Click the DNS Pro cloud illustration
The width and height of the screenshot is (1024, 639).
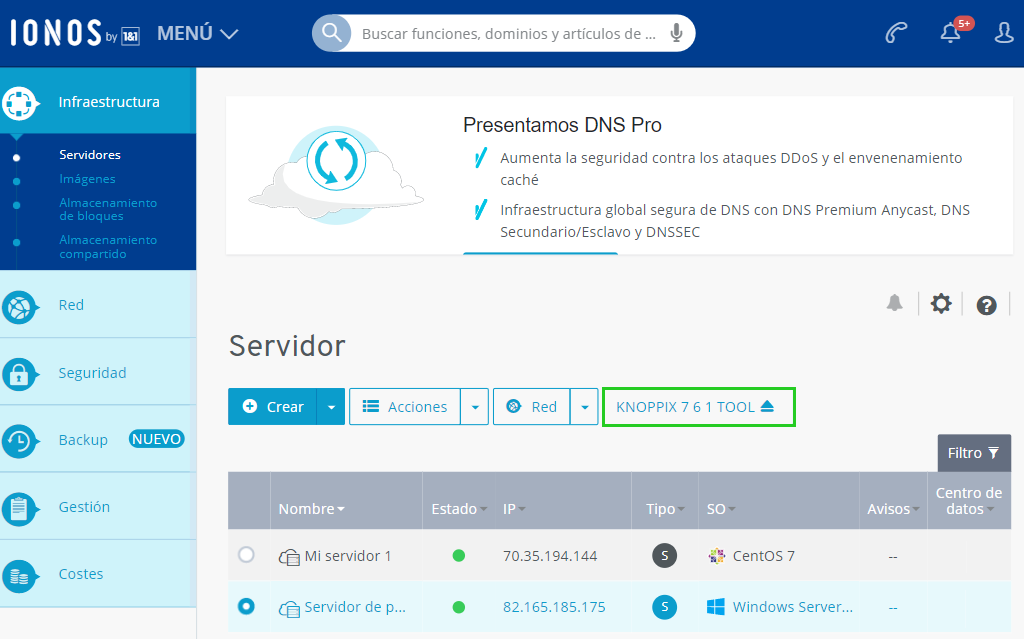point(336,175)
